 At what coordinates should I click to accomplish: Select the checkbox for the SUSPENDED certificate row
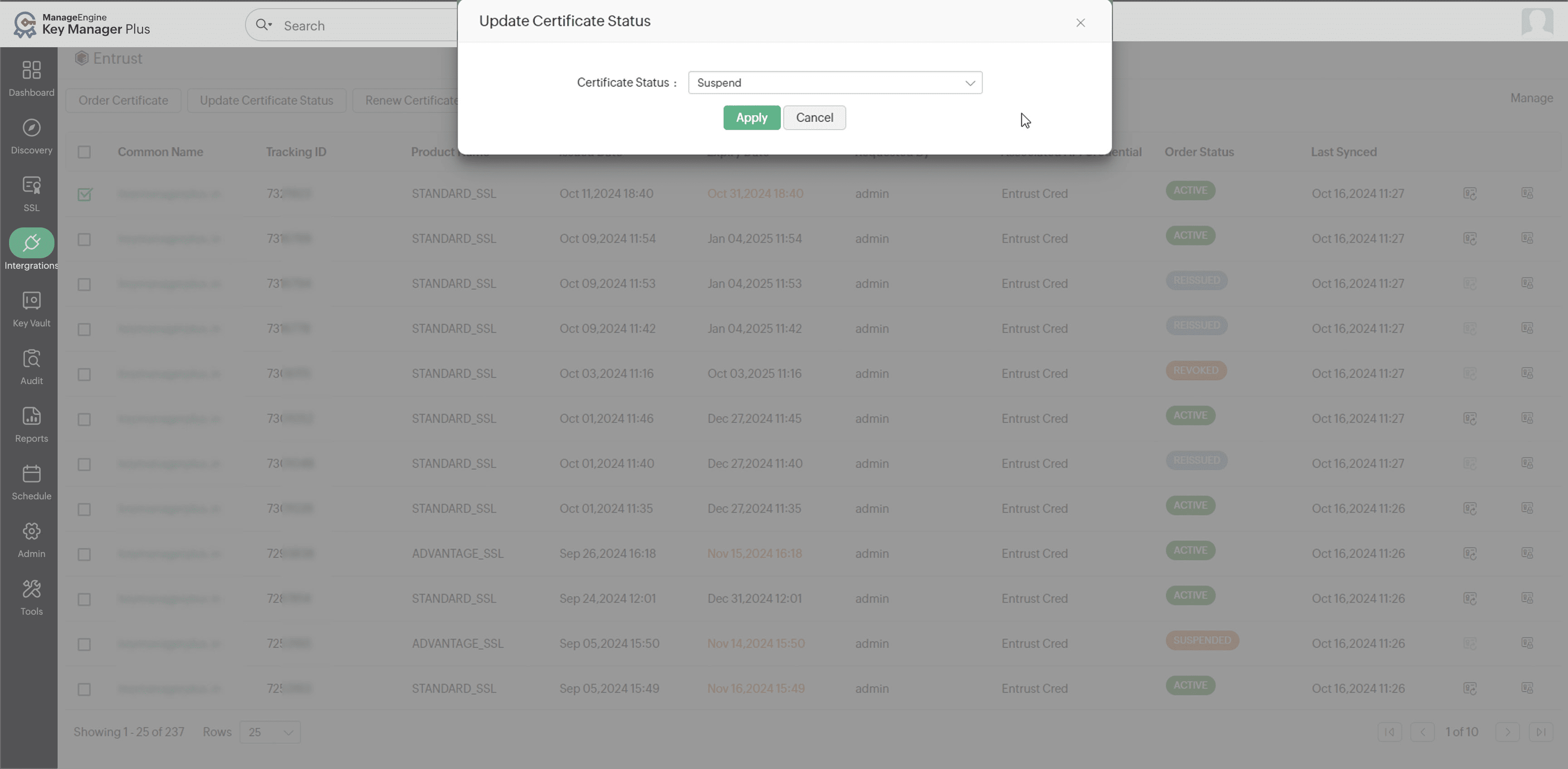tap(84, 644)
